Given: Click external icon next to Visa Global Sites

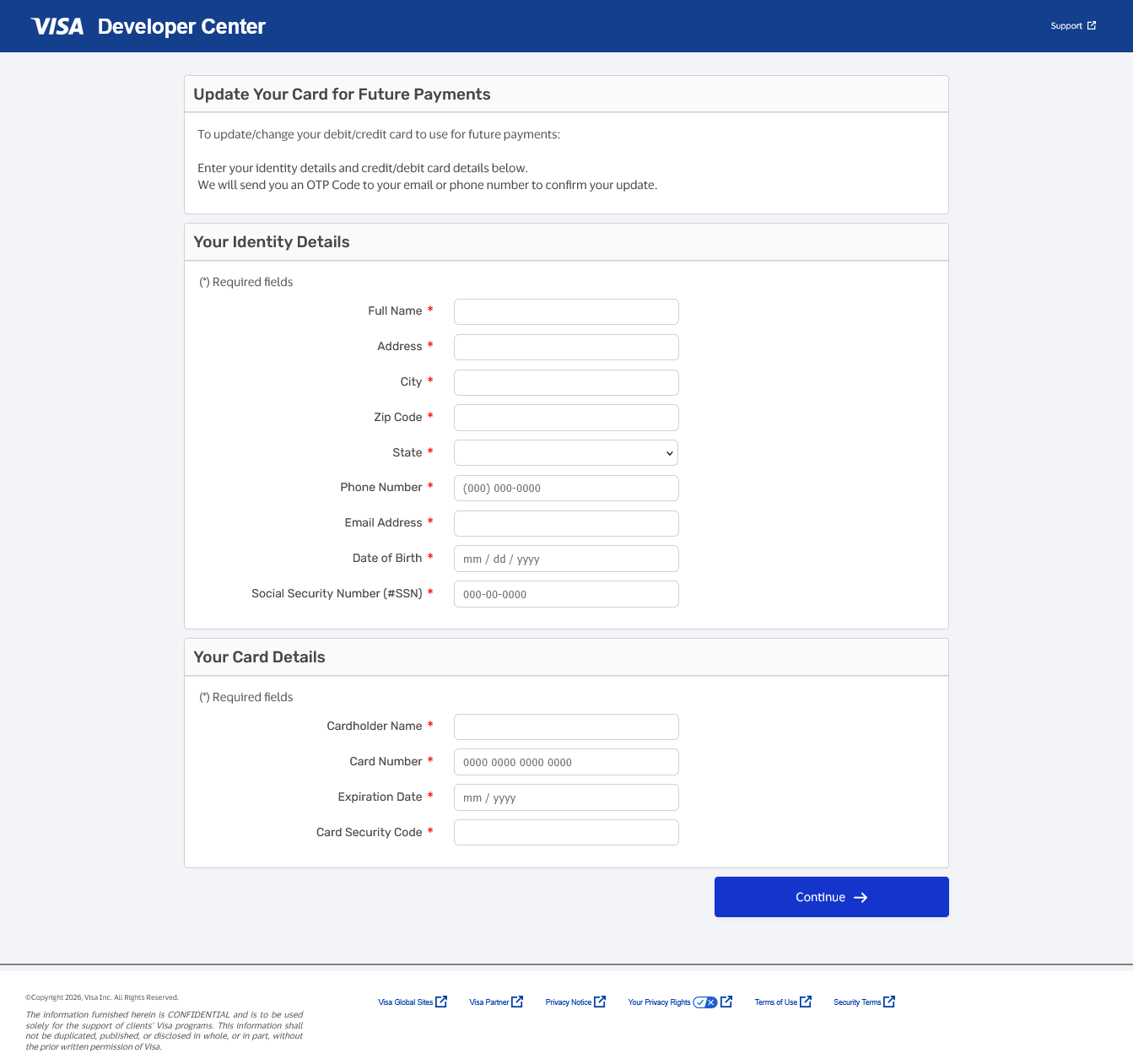Looking at the screenshot, I should tap(441, 1002).
